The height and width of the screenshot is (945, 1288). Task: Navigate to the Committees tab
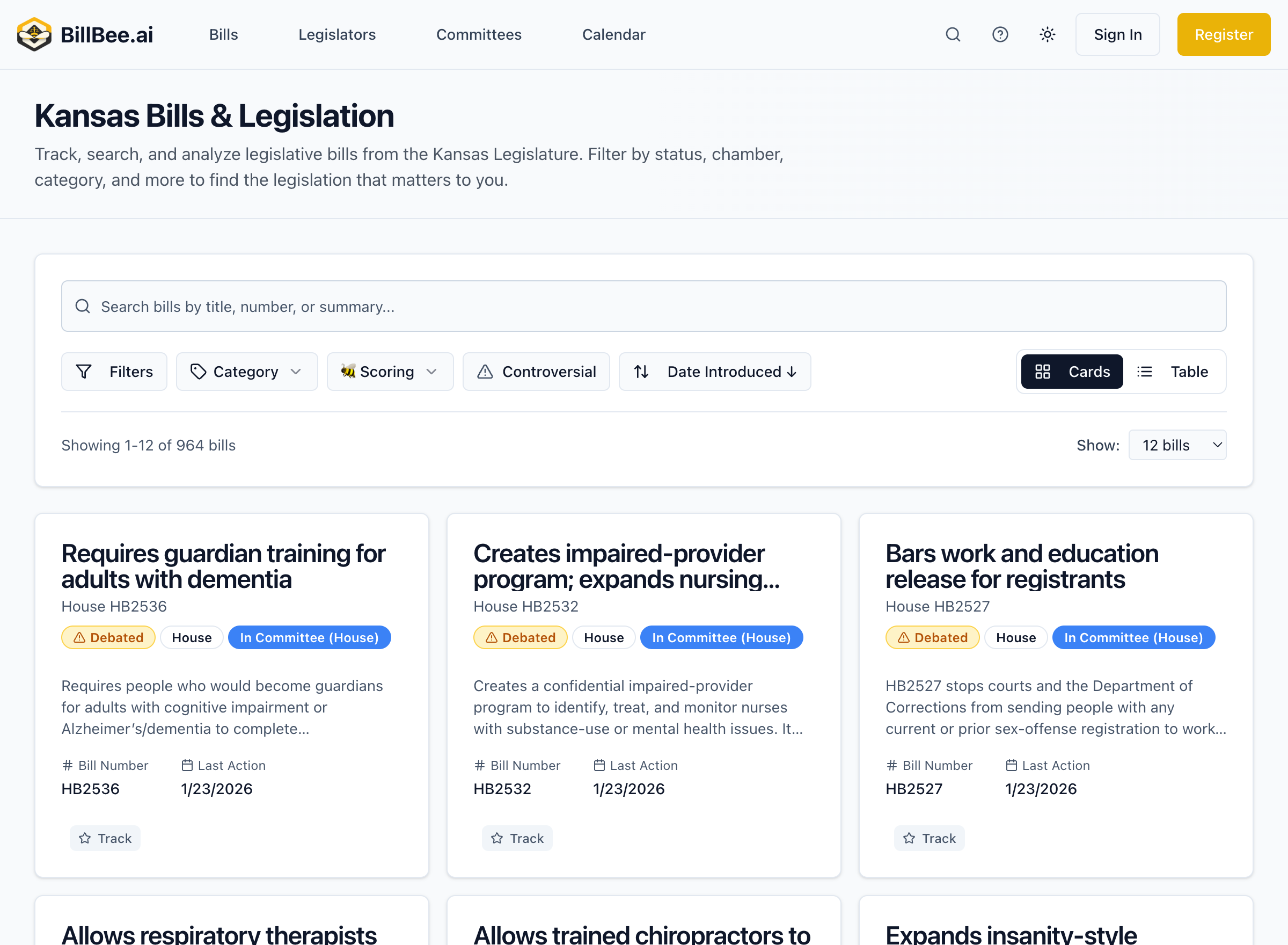(479, 34)
